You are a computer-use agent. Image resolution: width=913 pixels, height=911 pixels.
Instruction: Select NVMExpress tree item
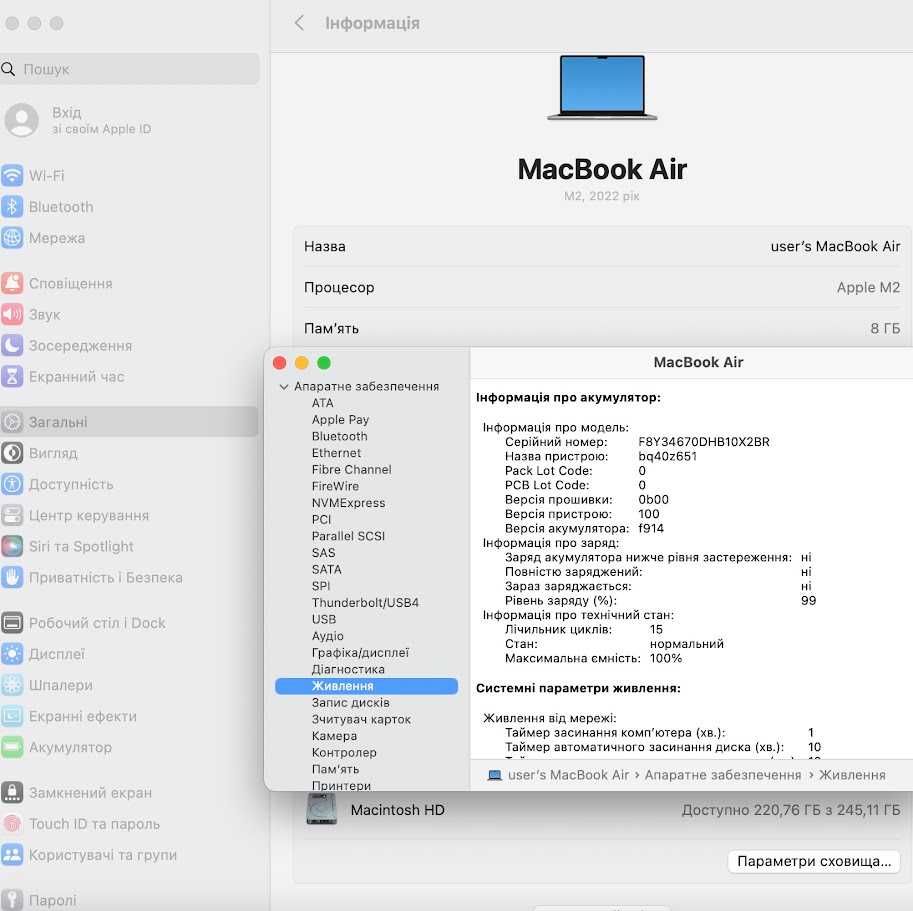(348, 502)
